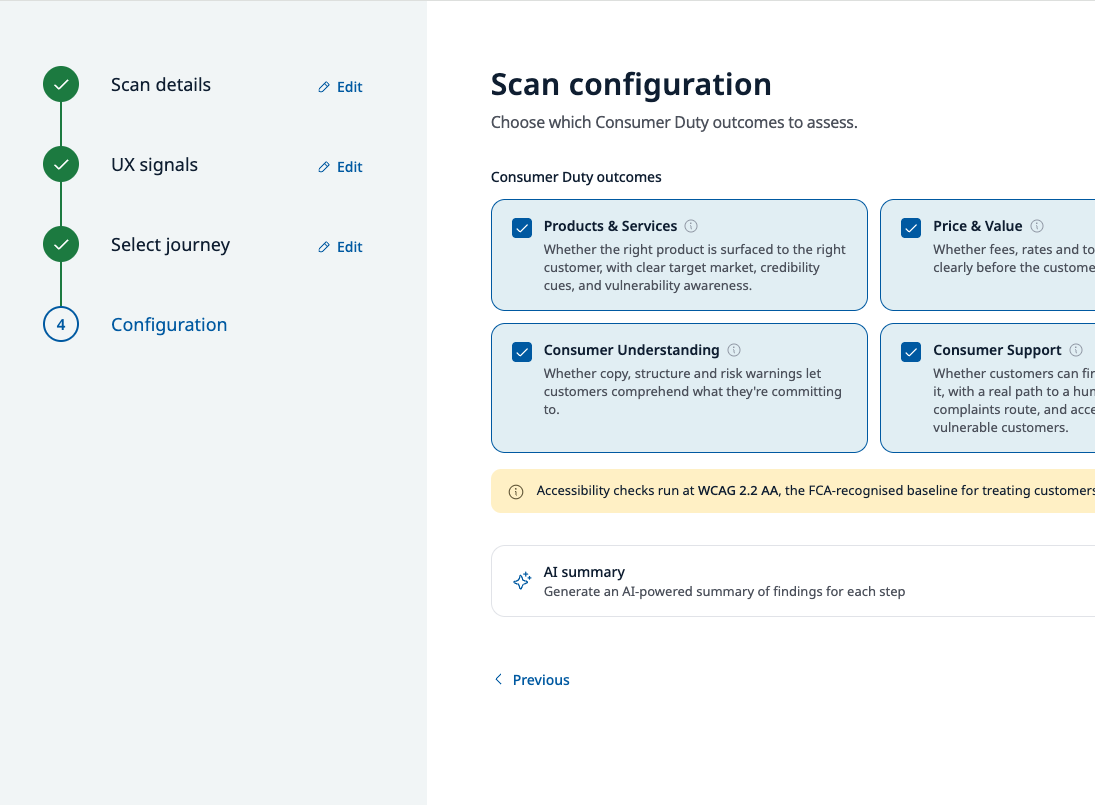
Task: Click the Price & Value card description text
Action: click(1014, 258)
